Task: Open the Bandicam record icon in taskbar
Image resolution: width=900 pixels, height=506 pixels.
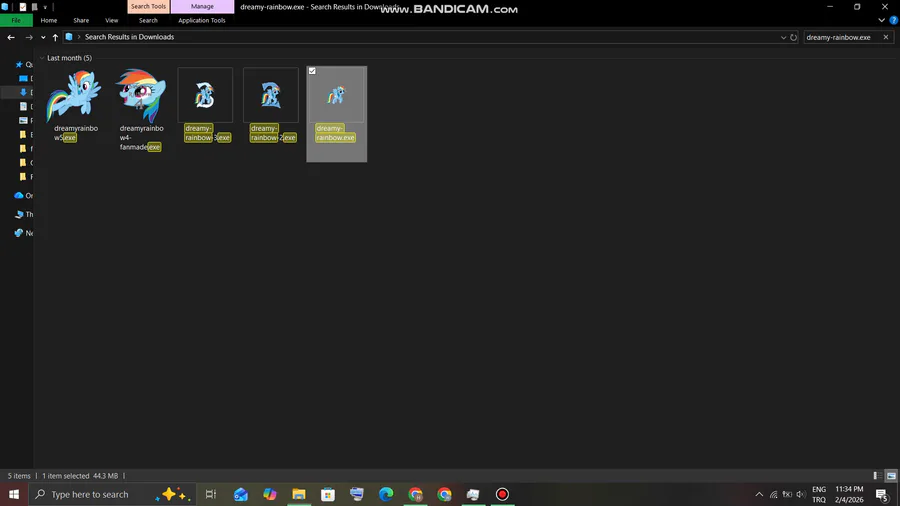Action: [x=502, y=494]
